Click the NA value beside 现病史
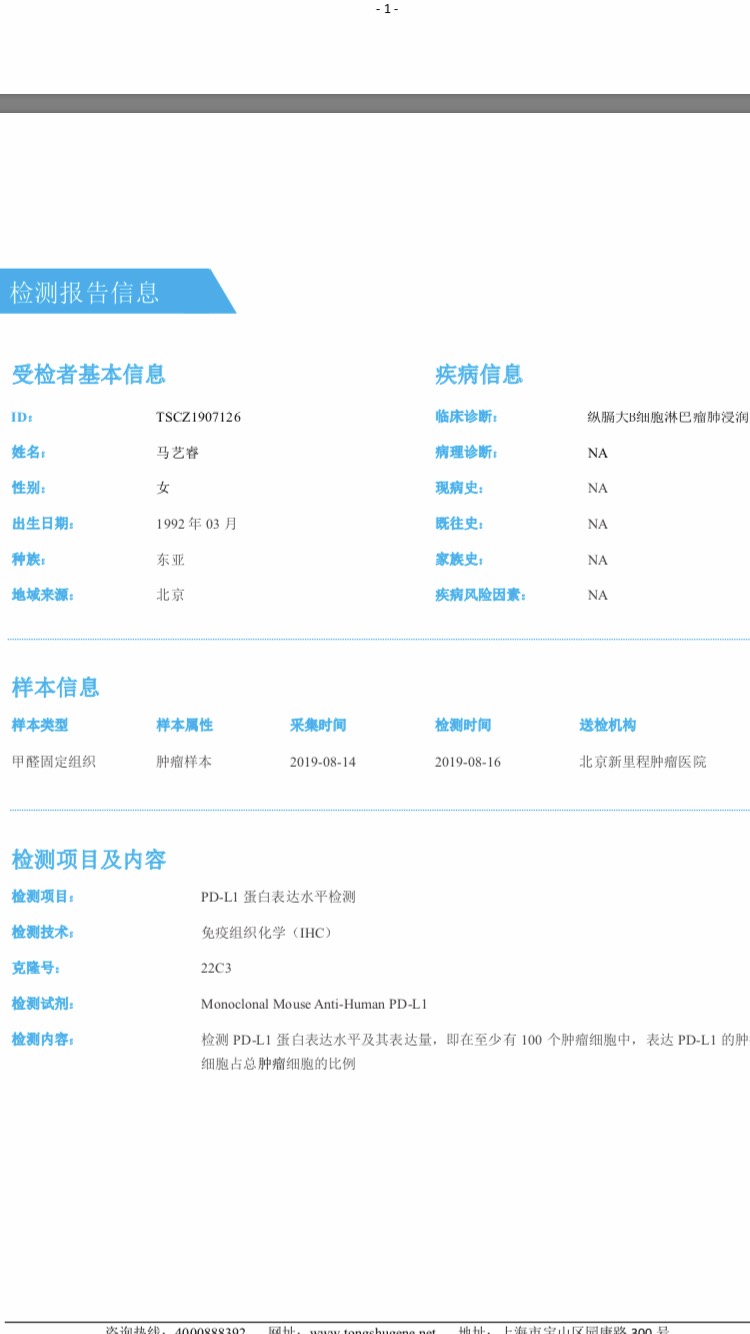The width and height of the screenshot is (750, 1334). coord(598,488)
